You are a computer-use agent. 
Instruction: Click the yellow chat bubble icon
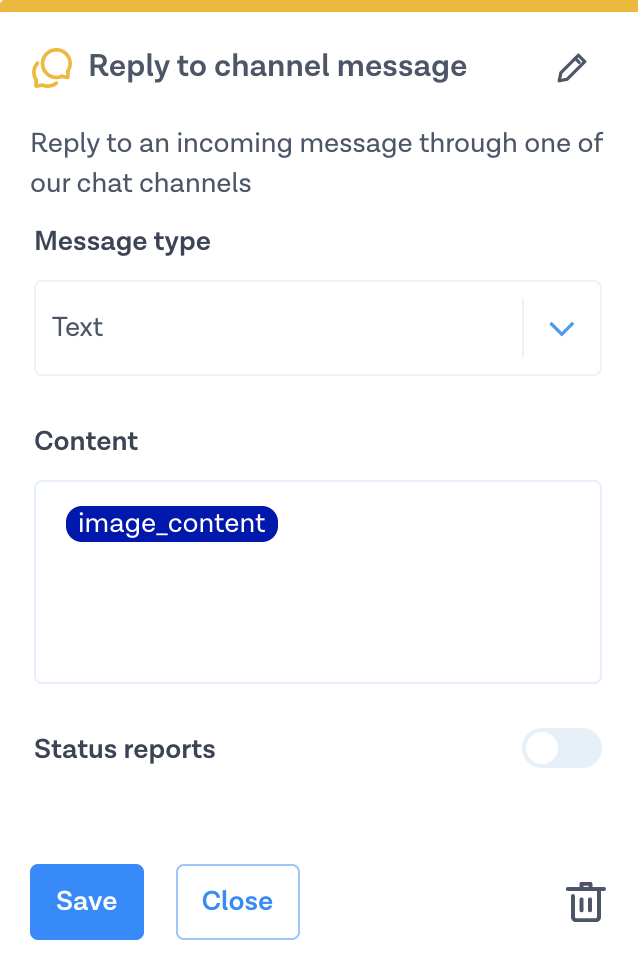coord(52,69)
